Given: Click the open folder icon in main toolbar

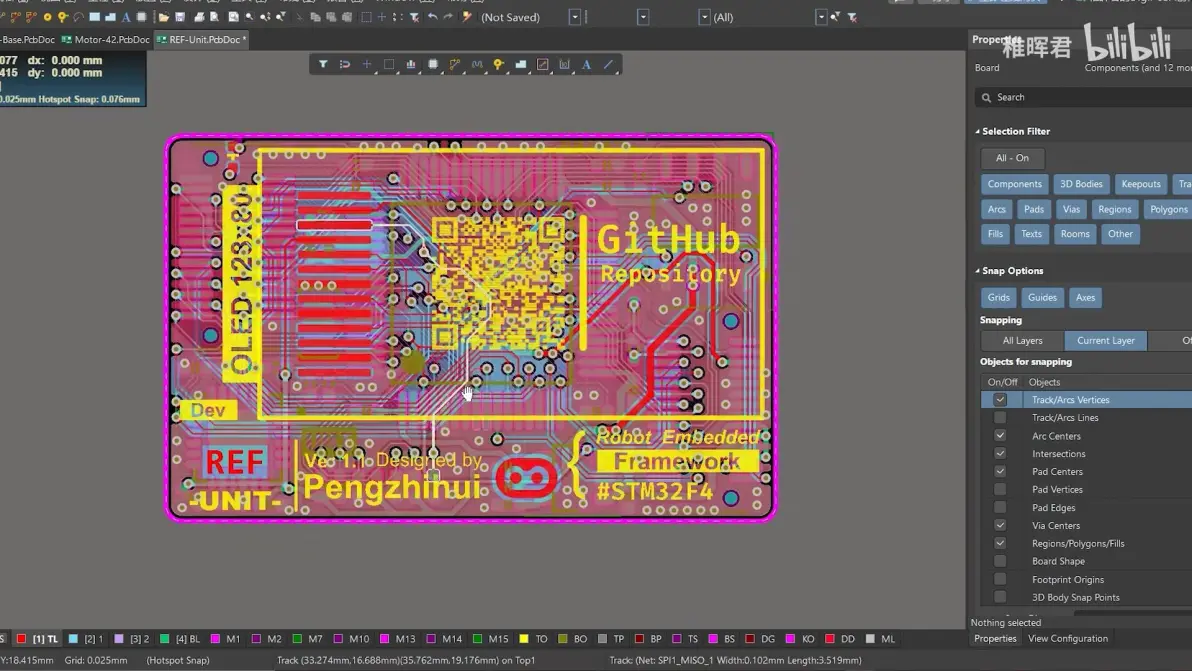Looking at the screenshot, I should point(163,17).
